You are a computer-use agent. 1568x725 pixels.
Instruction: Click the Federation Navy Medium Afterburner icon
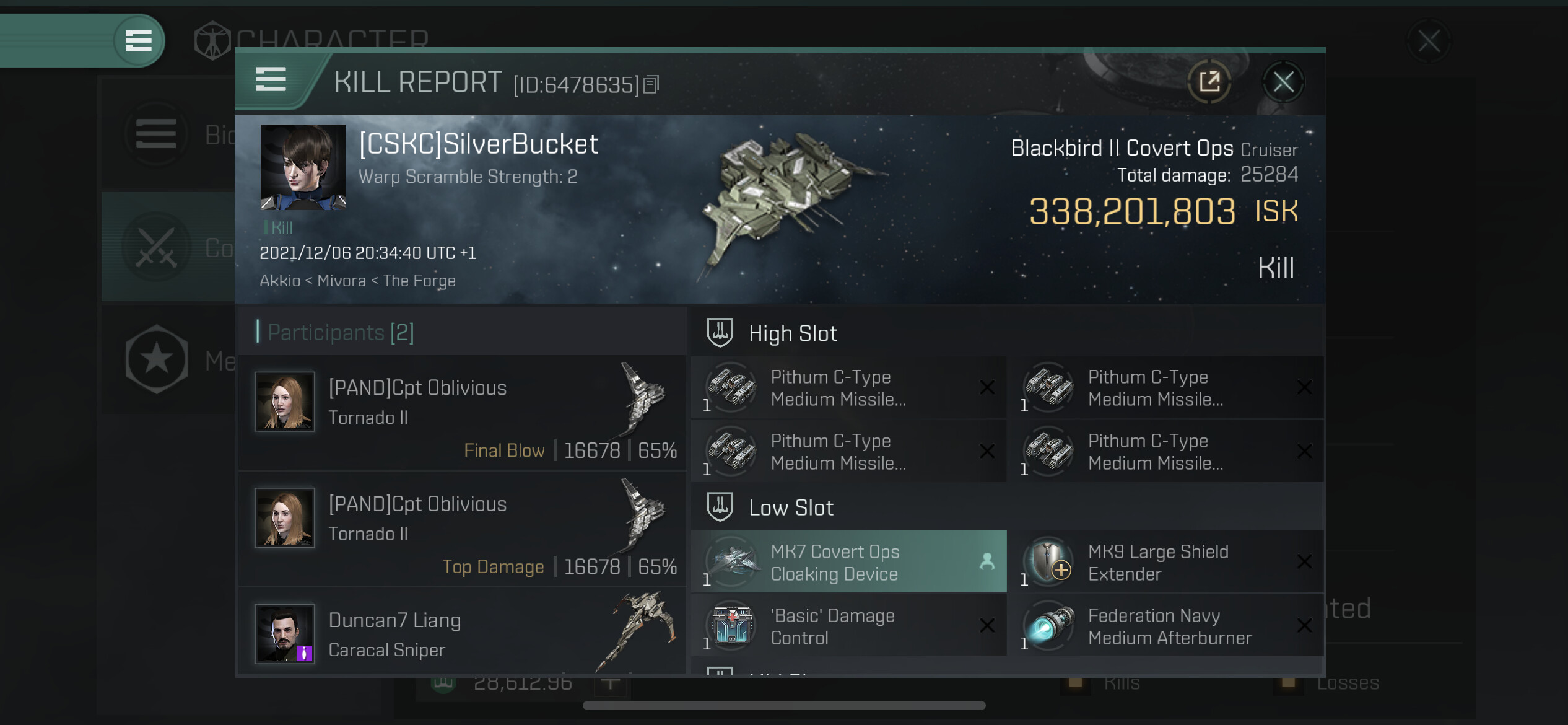1049,626
